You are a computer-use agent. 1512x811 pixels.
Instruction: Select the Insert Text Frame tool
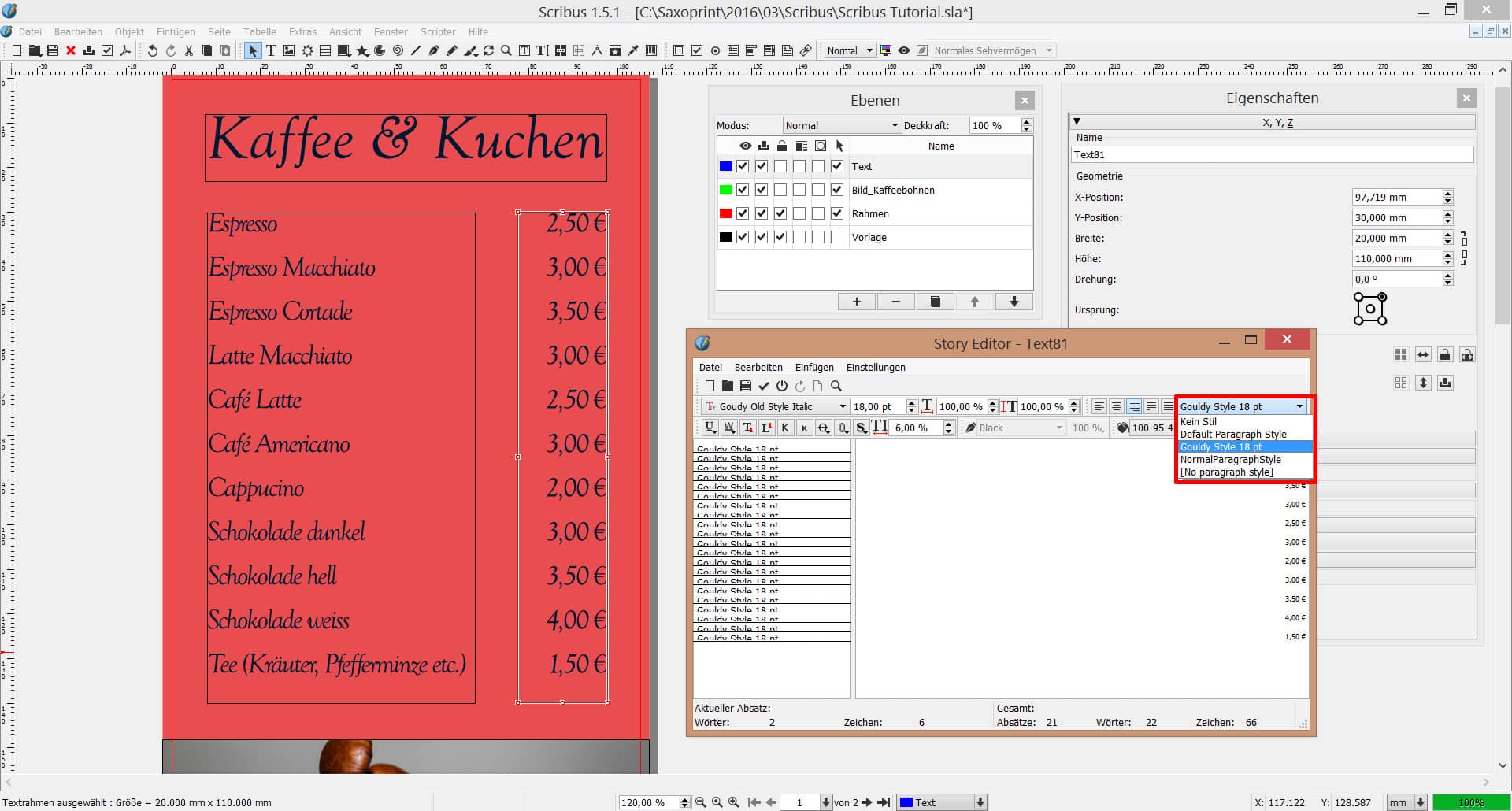[x=270, y=50]
